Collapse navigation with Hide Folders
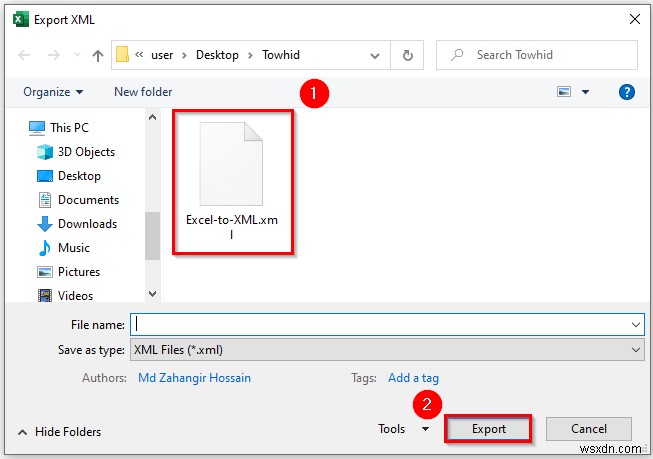This screenshot has height=459, width=653. [x=59, y=432]
